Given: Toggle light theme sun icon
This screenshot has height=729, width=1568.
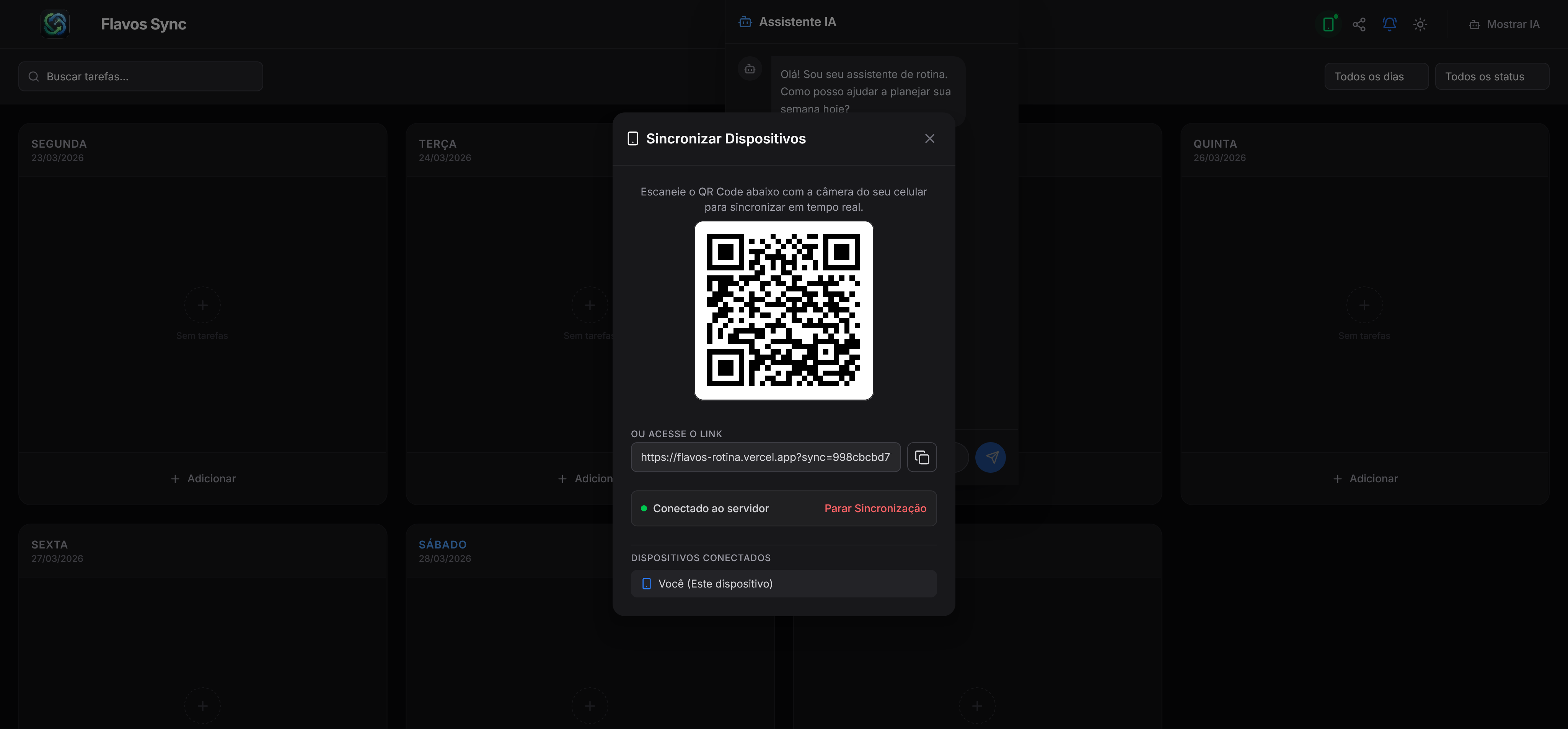Looking at the screenshot, I should 1420,24.
